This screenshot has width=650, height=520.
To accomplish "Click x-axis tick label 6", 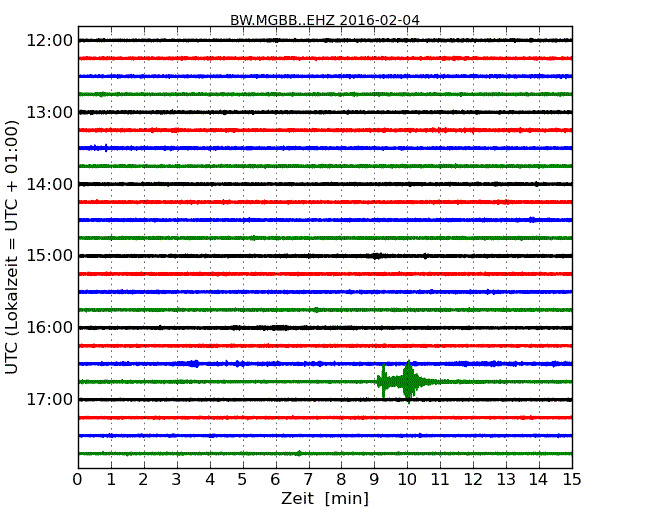I will pyautogui.click(x=275, y=480).
